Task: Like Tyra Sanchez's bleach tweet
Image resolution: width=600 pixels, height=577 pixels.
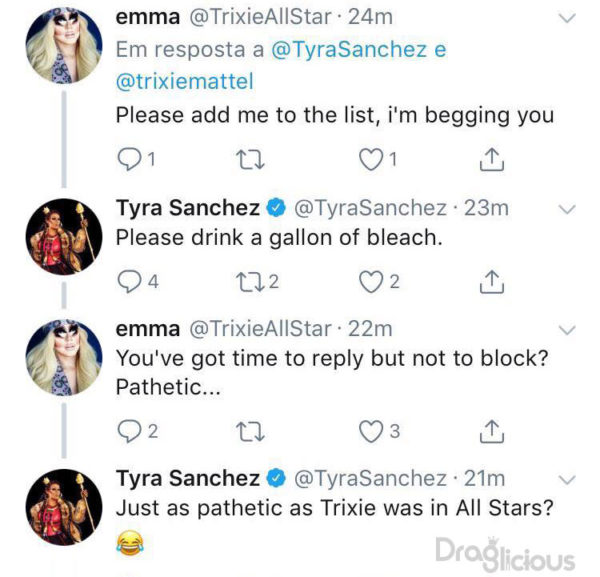Action: (370, 283)
